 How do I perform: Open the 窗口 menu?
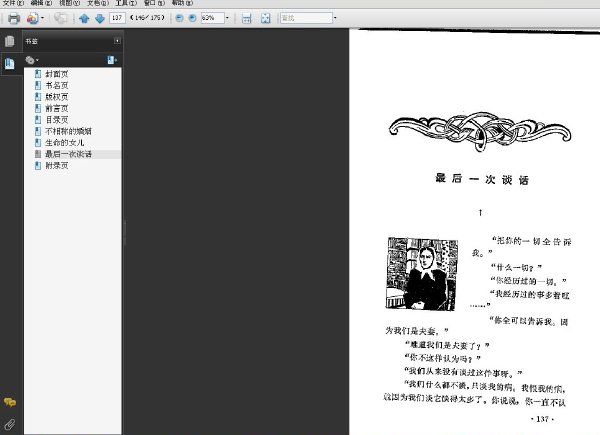click(154, 3)
